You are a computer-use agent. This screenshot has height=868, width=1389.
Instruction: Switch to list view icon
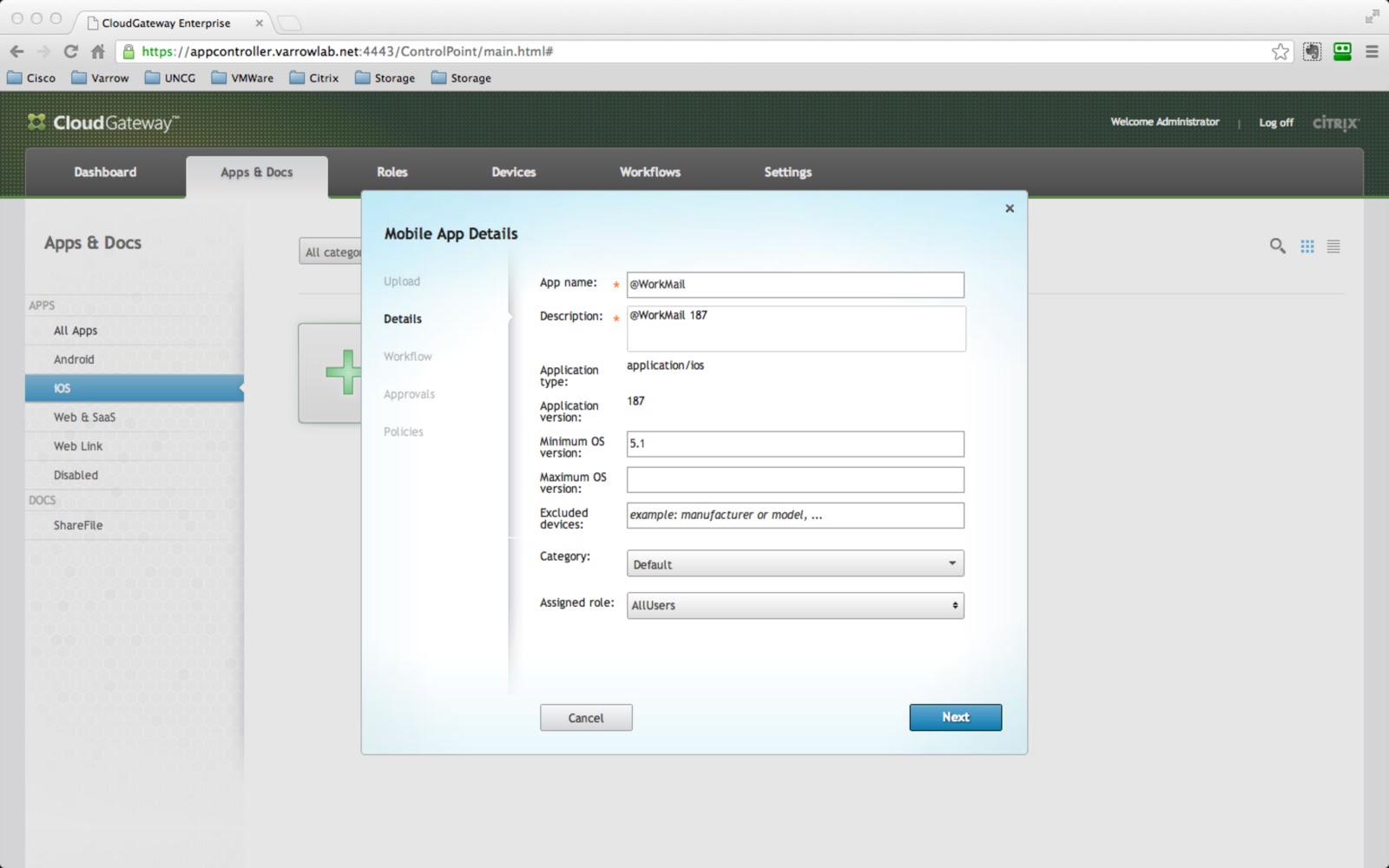pos(1333,247)
